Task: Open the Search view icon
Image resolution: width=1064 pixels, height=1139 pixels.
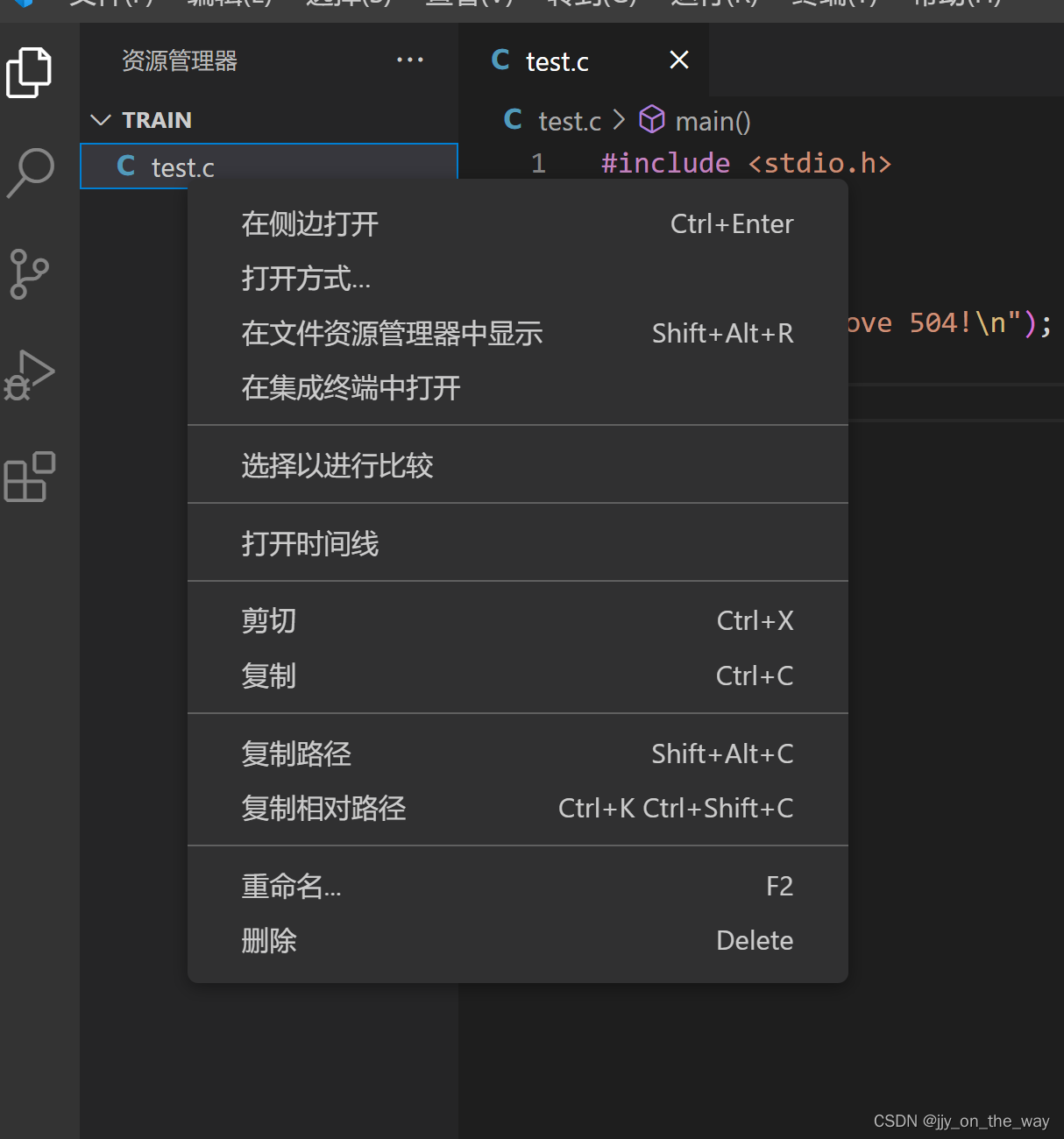Action: tap(30, 173)
